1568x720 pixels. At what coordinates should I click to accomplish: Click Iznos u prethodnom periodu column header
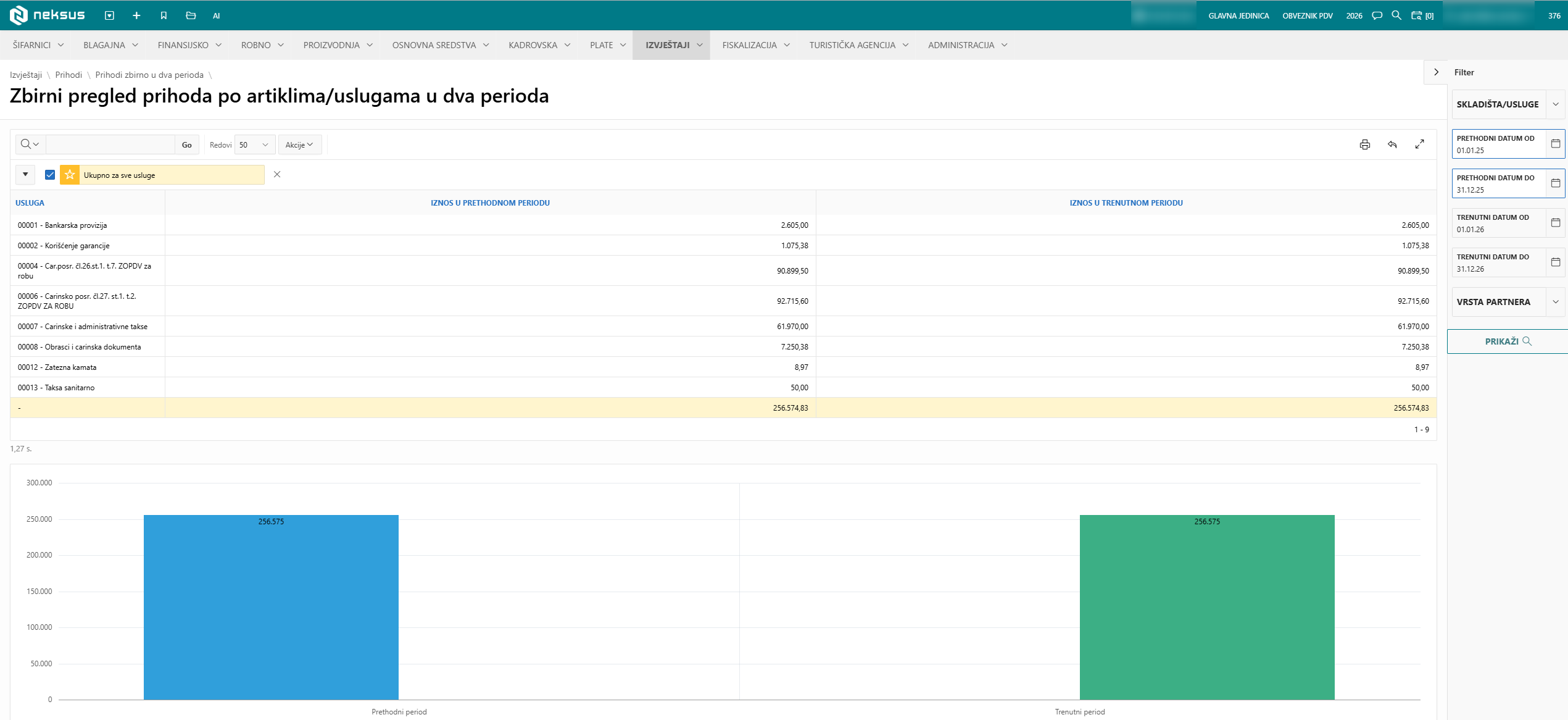490,203
